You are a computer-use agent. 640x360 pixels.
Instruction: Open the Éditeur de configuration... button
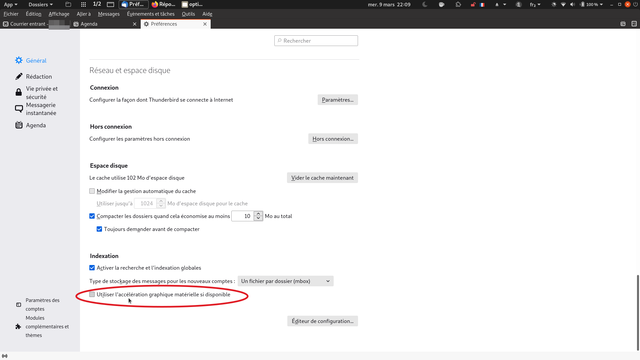click(x=322, y=321)
